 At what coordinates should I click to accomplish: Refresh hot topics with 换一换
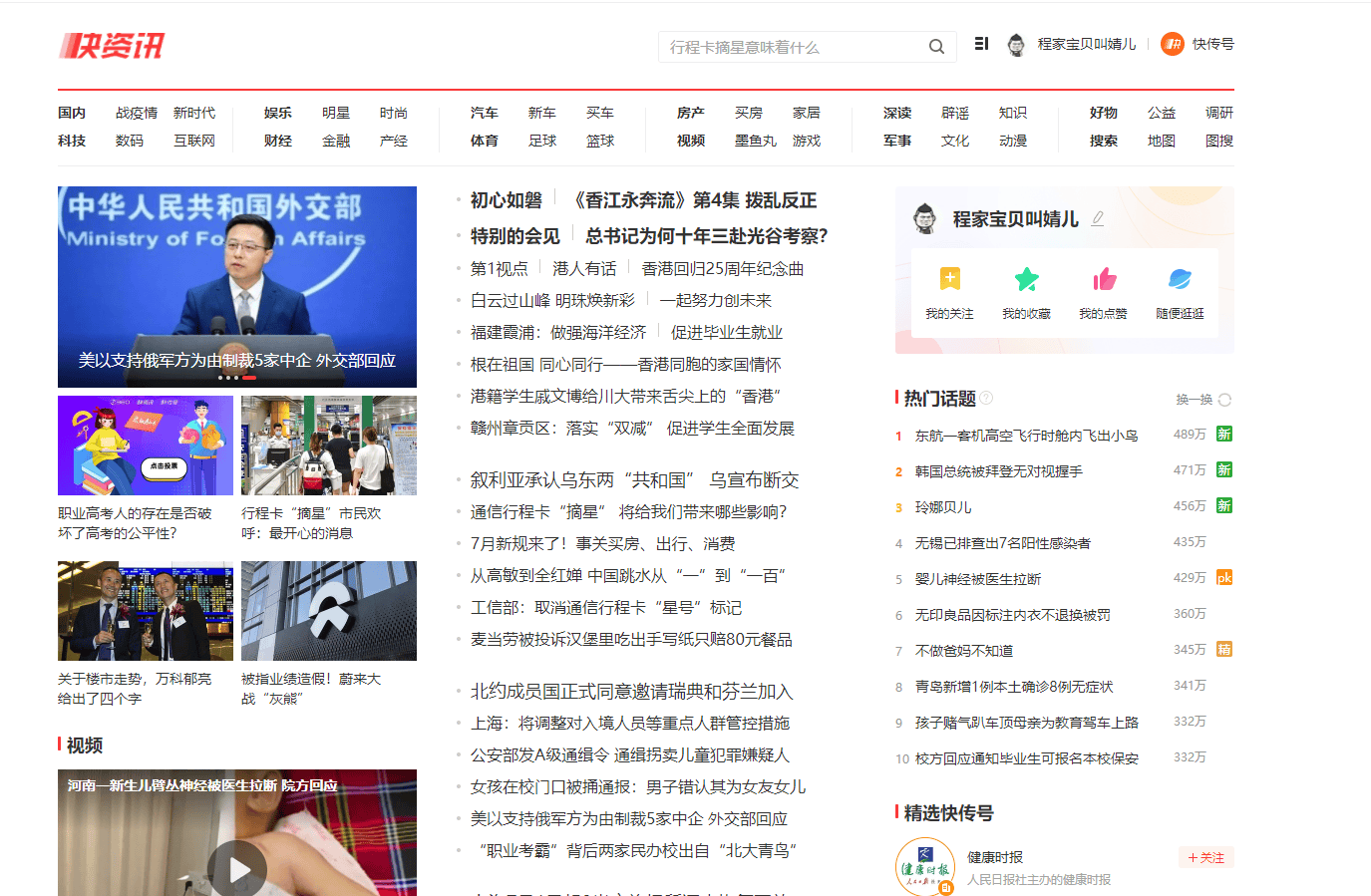tap(1203, 400)
